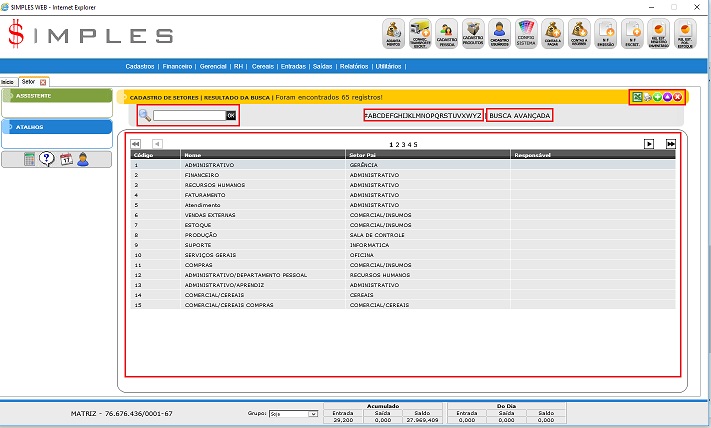The image size is (711, 428).
Task: Open the Grupo dropdown
Action: click(x=294, y=413)
